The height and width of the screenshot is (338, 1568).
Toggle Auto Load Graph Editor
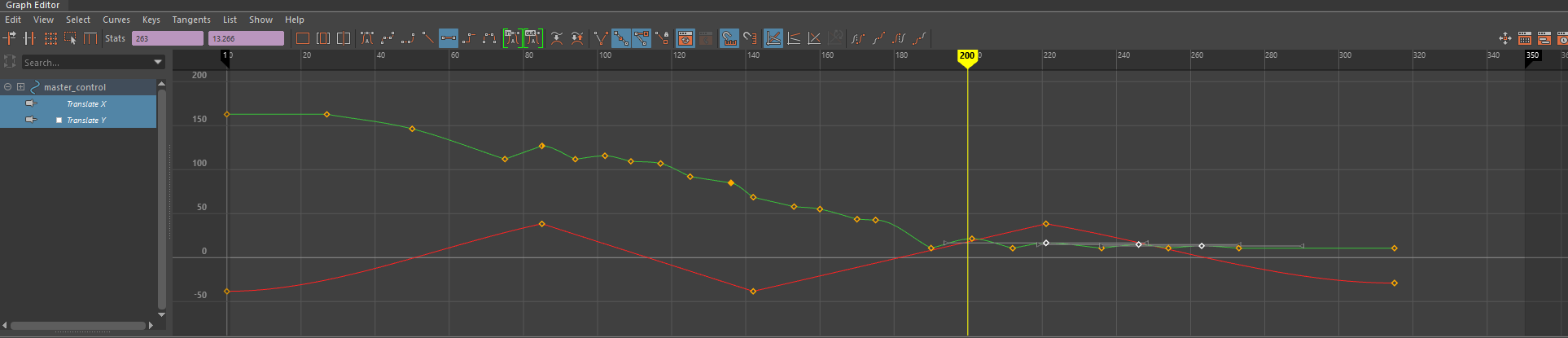(x=685, y=38)
